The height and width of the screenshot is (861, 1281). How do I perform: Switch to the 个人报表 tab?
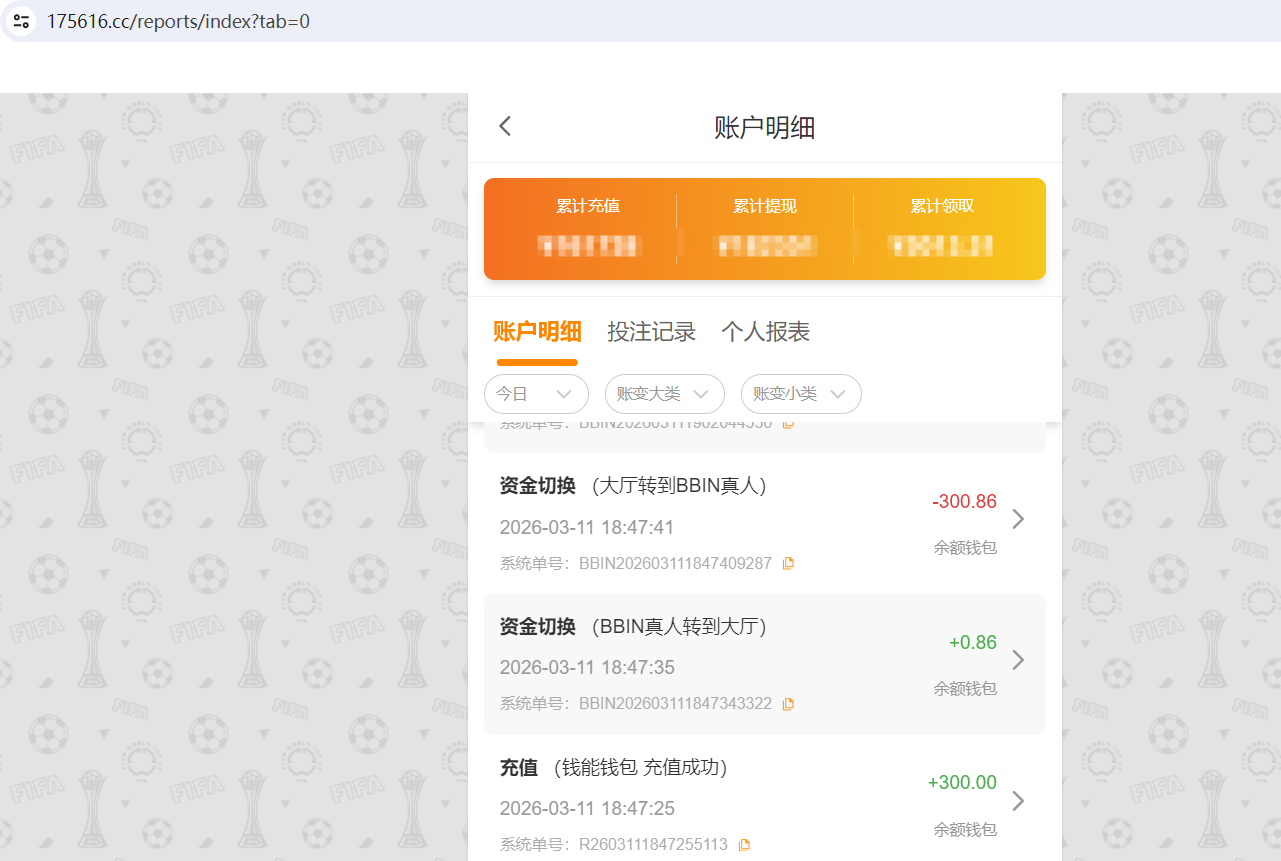[764, 331]
